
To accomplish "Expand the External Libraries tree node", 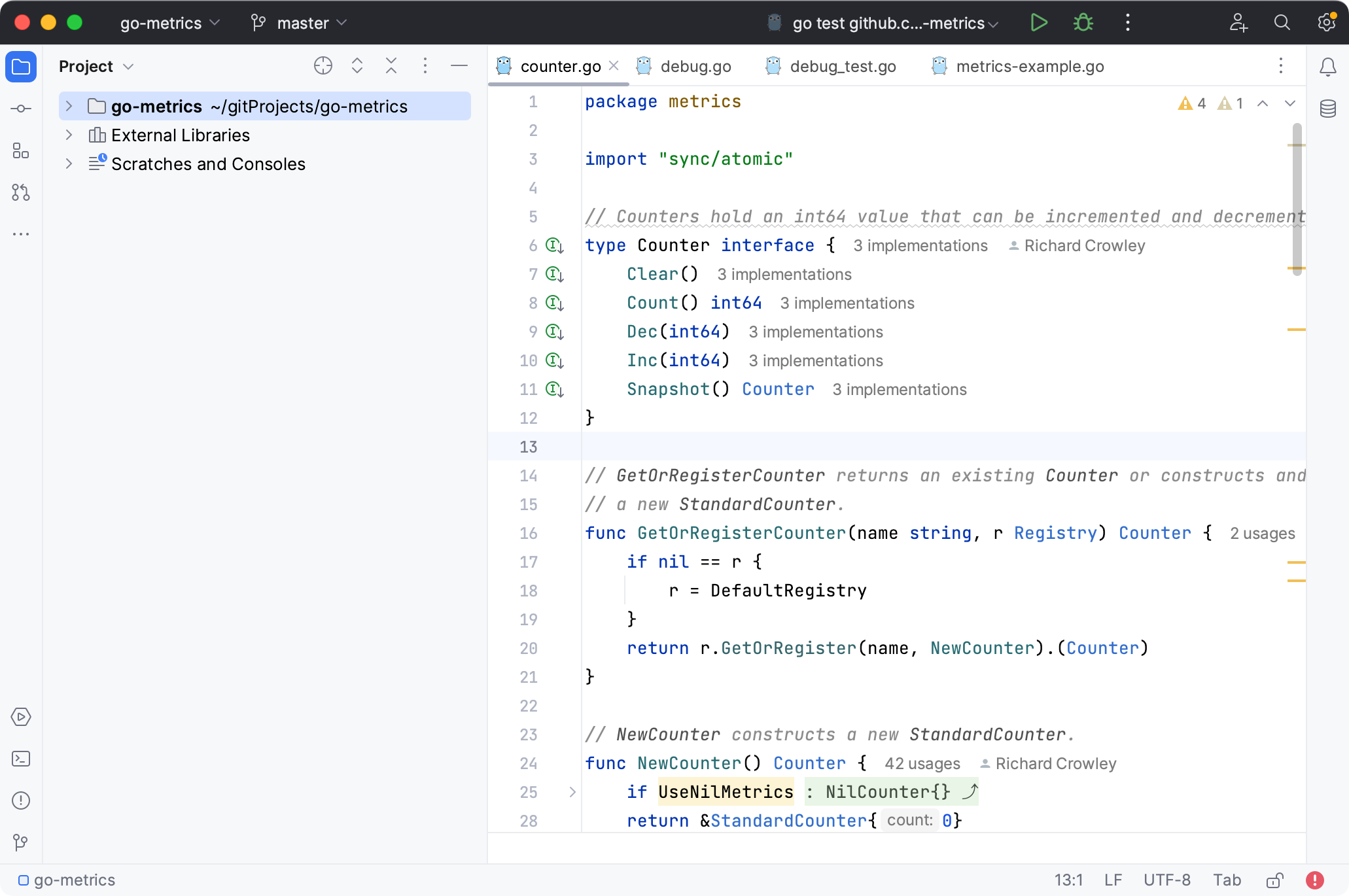I will click(69, 135).
